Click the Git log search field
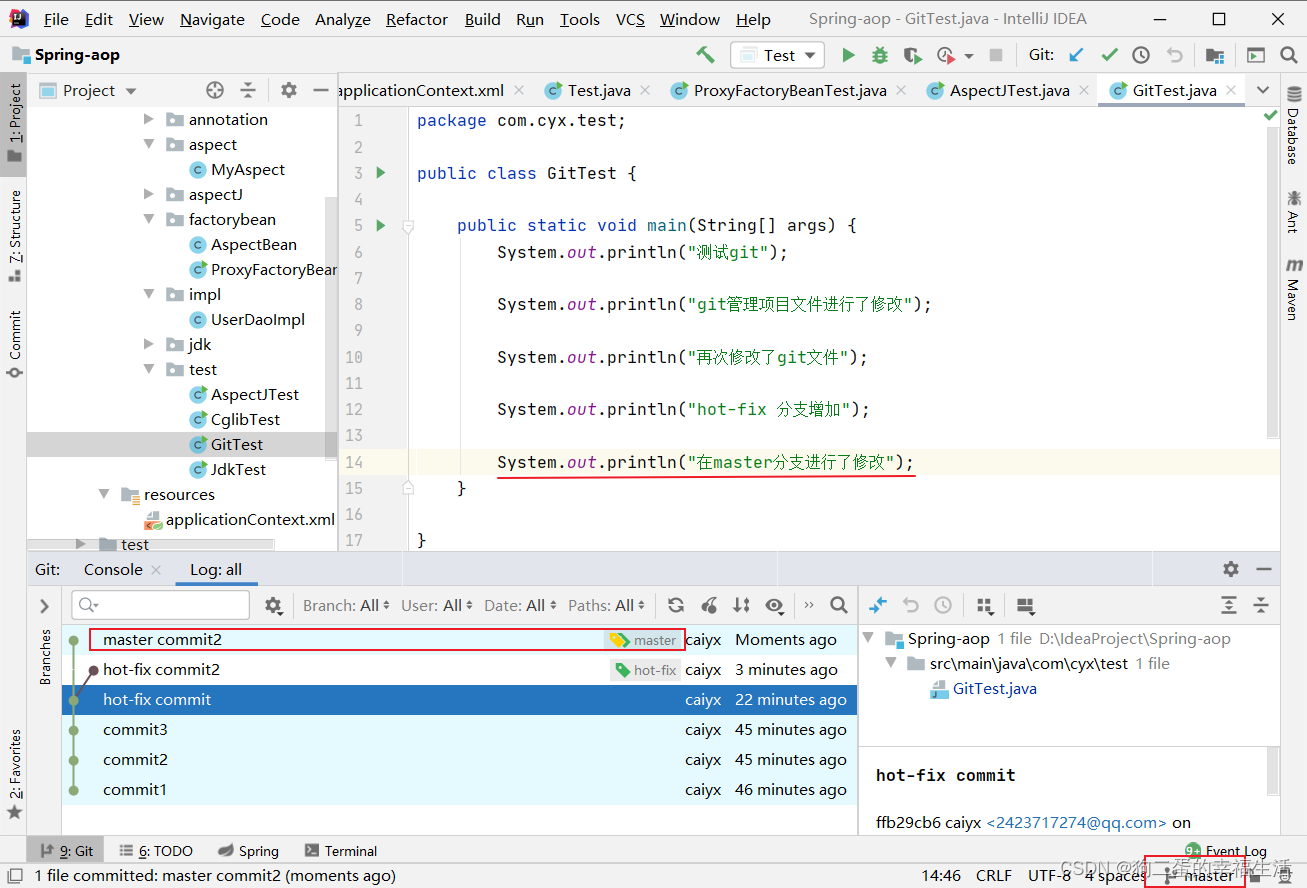Viewport: 1307px width, 888px height. click(161, 605)
